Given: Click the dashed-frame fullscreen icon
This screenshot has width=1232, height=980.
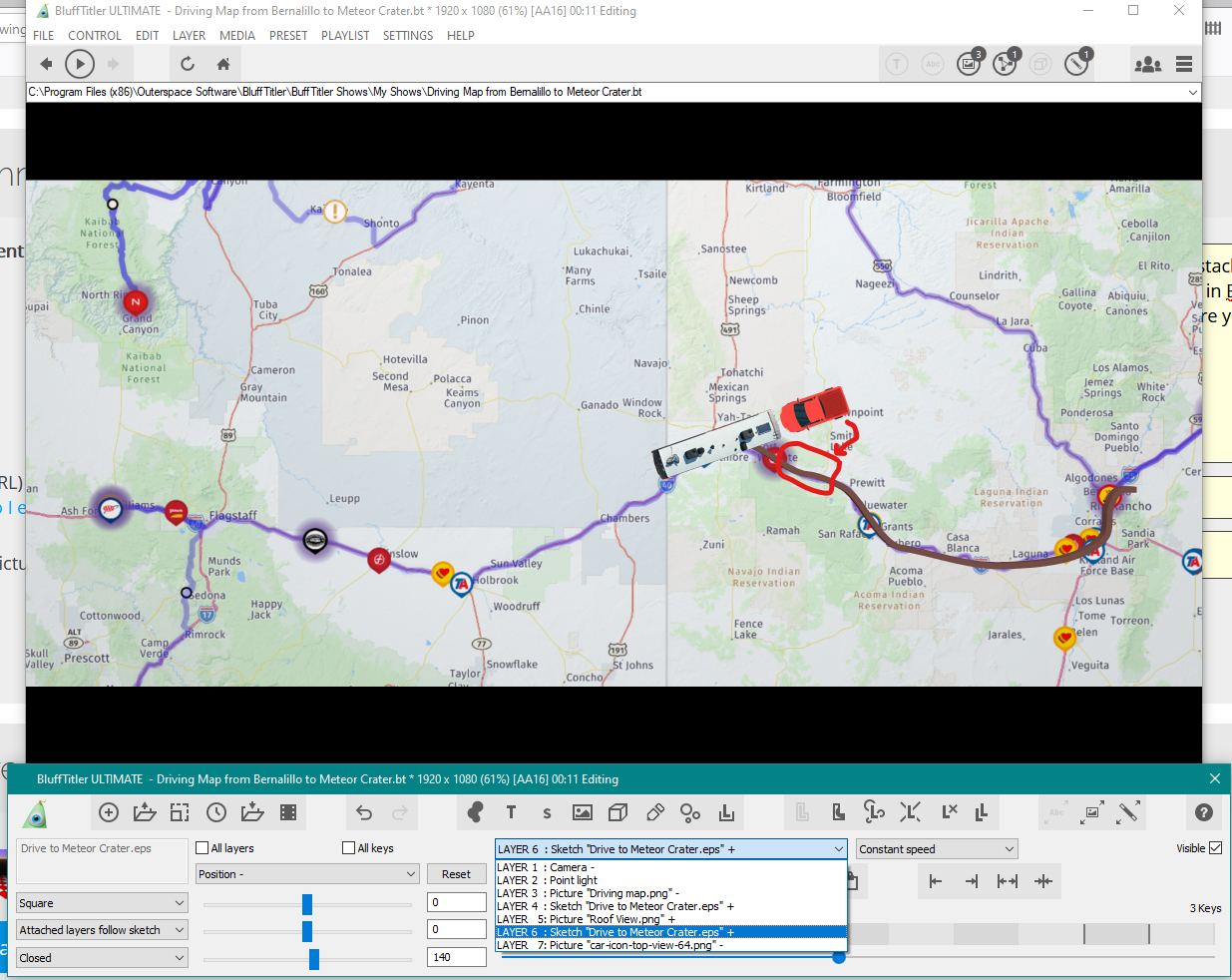Looking at the screenshot, I should coord(180,812).
